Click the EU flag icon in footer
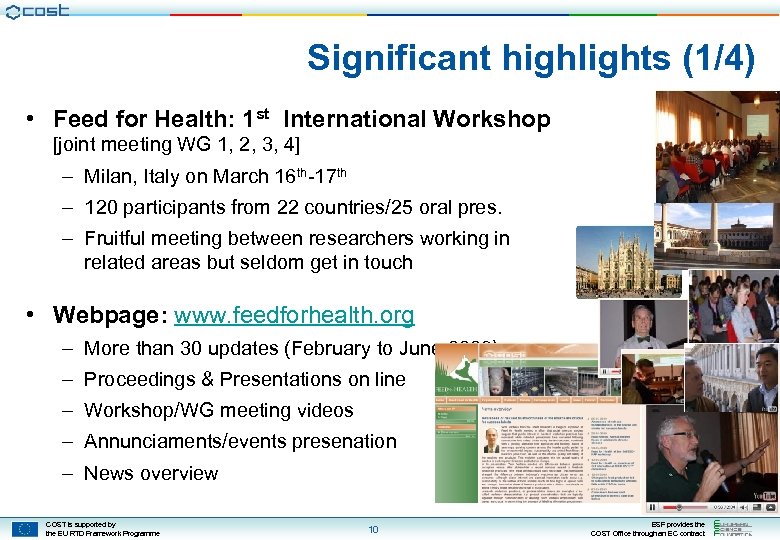Viewport: 780px width, 540px height. [x=25, y=529]
